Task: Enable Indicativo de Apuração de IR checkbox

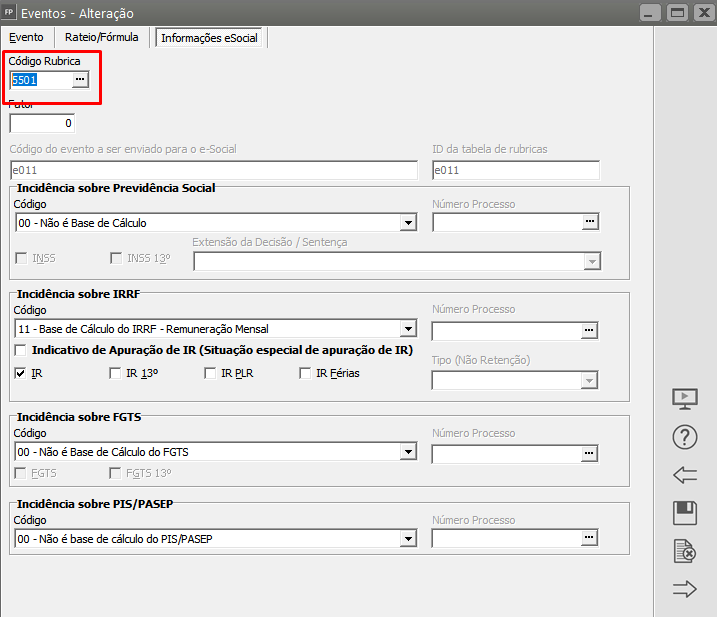Action: click(x=20, y=350)
